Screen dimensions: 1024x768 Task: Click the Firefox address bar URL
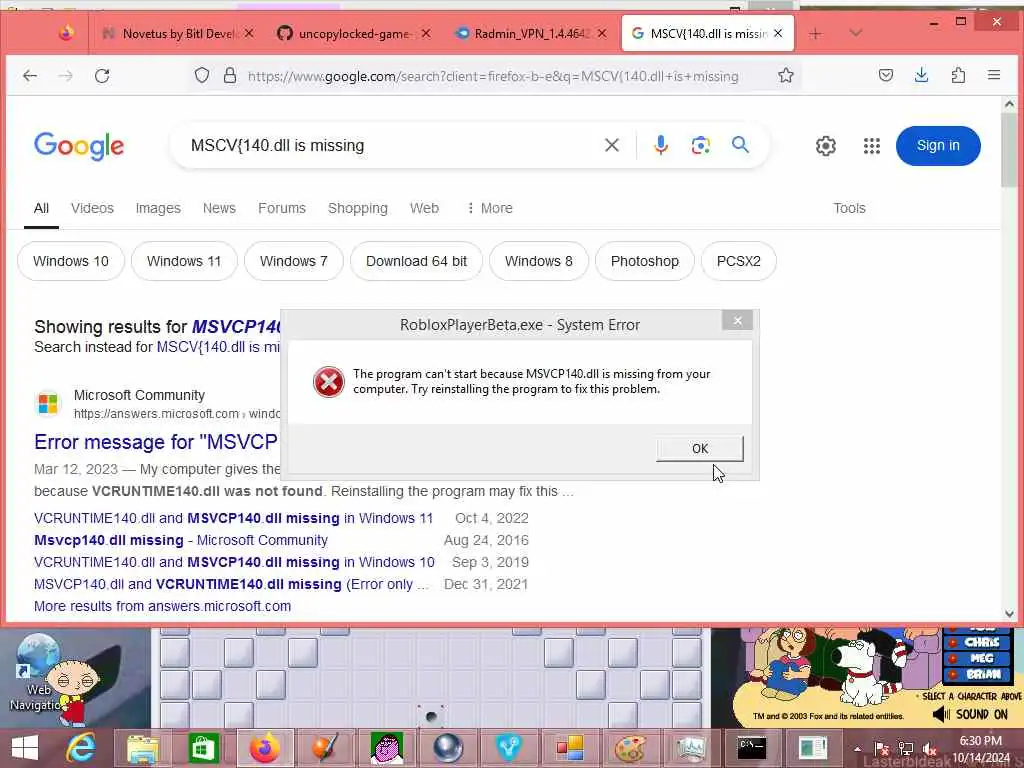point(493,76)
